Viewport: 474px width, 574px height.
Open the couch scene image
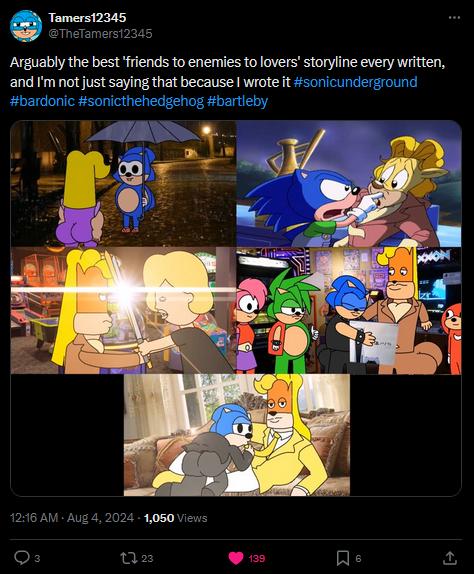237,435
